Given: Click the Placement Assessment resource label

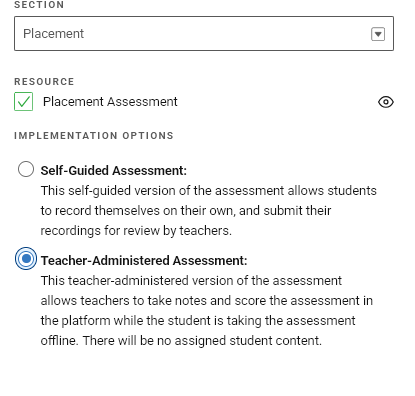Looking at the screenshot, I should 110,102.
